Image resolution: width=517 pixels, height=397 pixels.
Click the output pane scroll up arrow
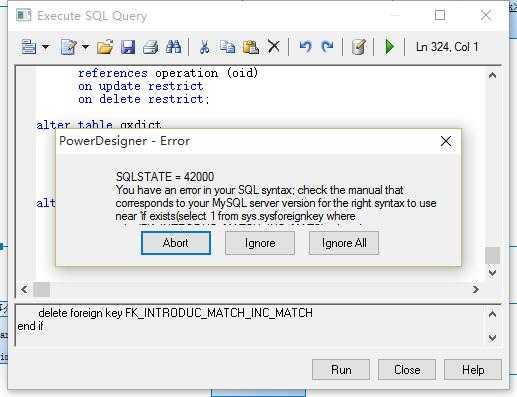[492, 314]
